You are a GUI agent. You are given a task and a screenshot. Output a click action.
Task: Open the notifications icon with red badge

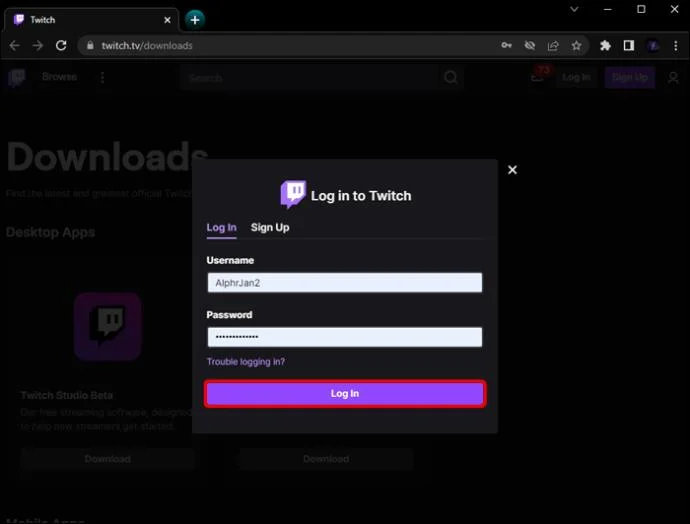pyautogui.click(x=539, y=76)
